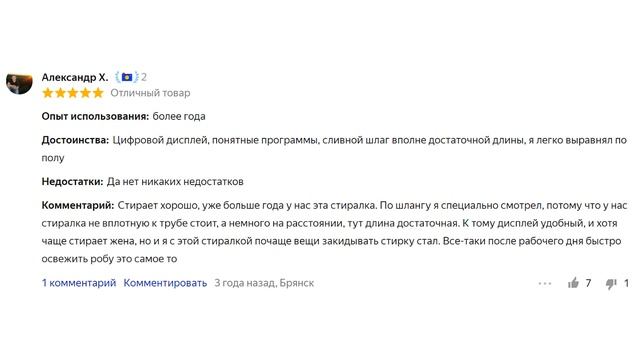Viewport: 640px width, 360px height.
Task: Select the first rating star
Action: click(48, 93)
